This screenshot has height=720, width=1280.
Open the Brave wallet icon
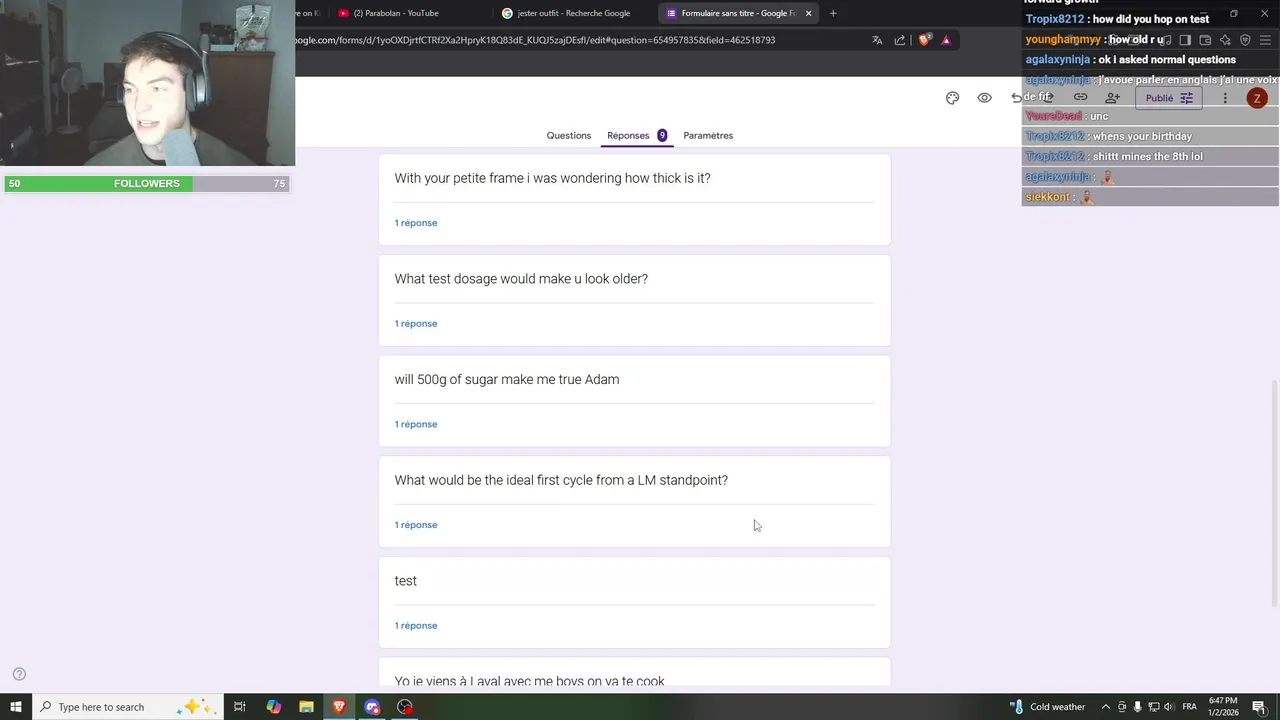tap(1205, 40)
